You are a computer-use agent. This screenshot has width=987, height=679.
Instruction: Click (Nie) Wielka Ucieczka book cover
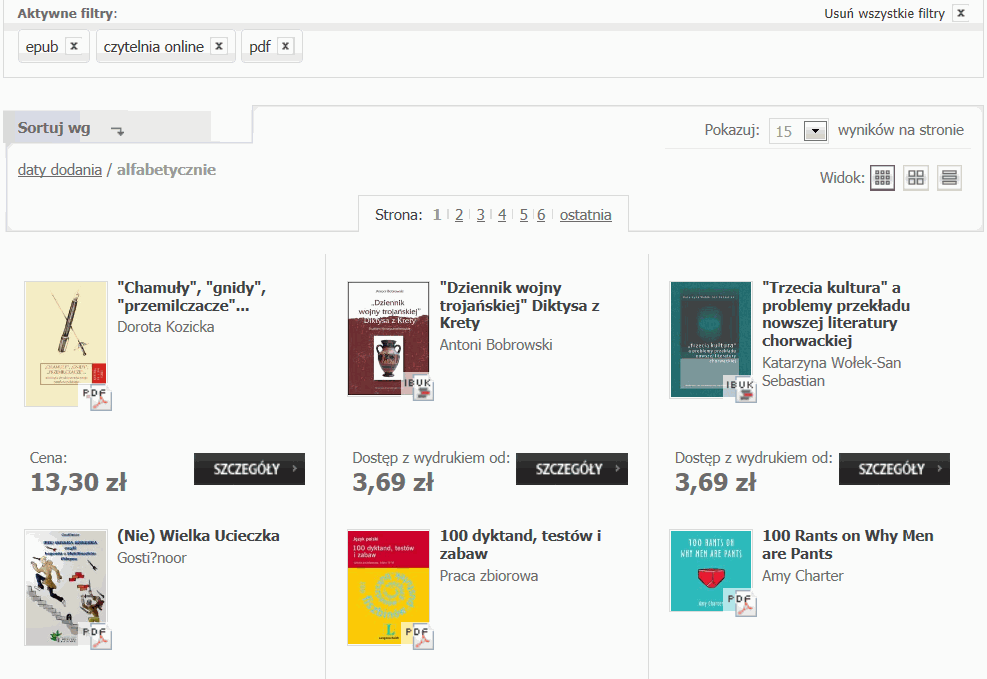pos(65,587)
